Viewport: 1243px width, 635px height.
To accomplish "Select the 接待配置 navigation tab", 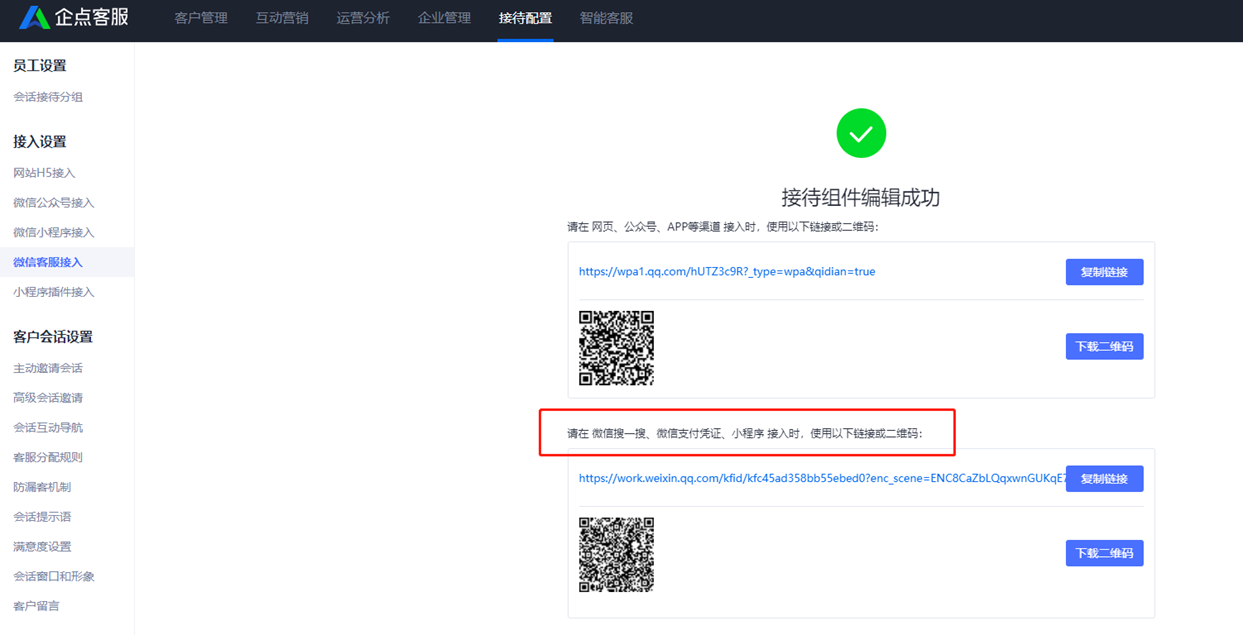I will click(x=525, y=18).
